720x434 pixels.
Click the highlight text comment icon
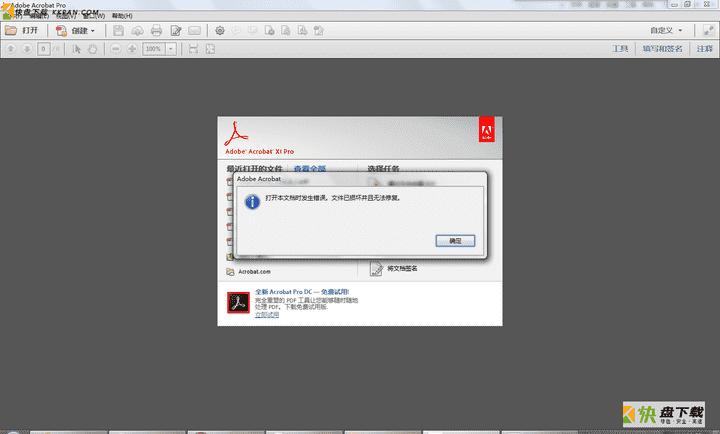pyautogui.click(x=253, y=31)
